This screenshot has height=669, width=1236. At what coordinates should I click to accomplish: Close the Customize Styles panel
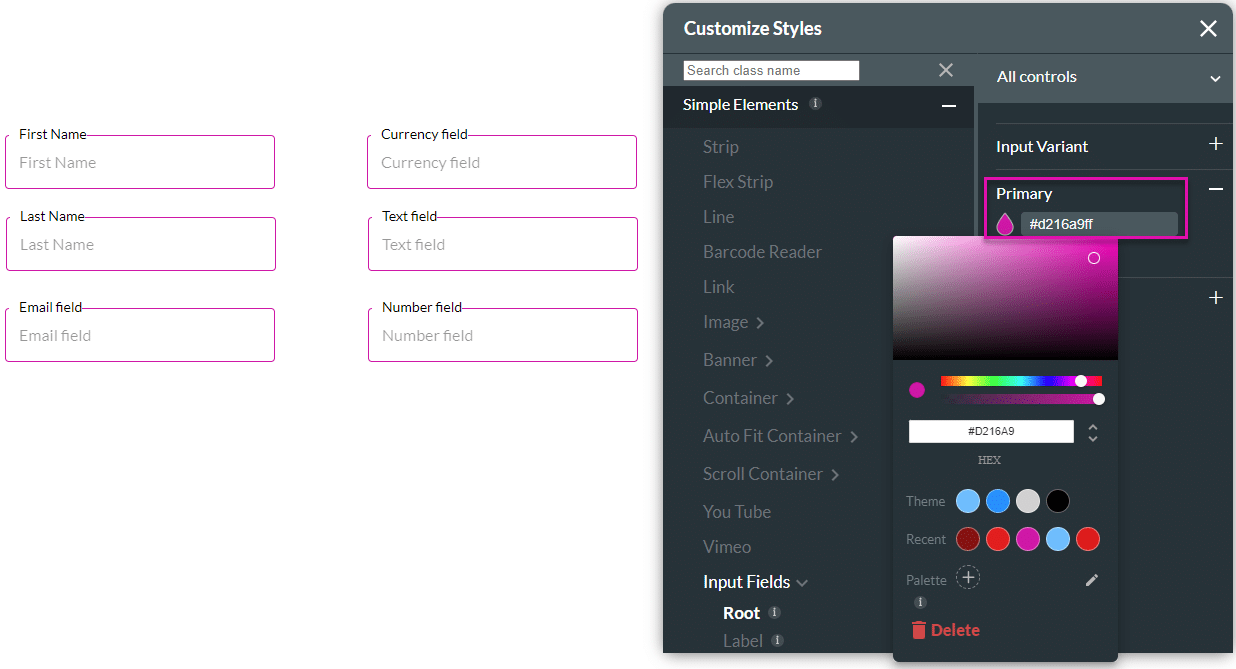[1208, 29]
